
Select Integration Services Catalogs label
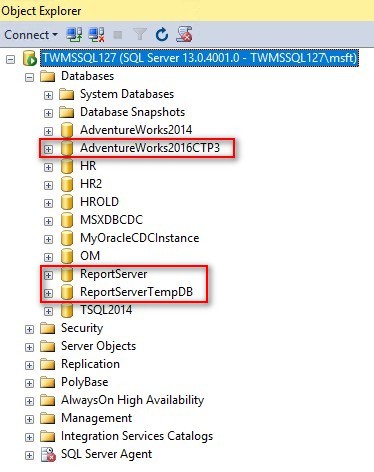coord(137,436)
